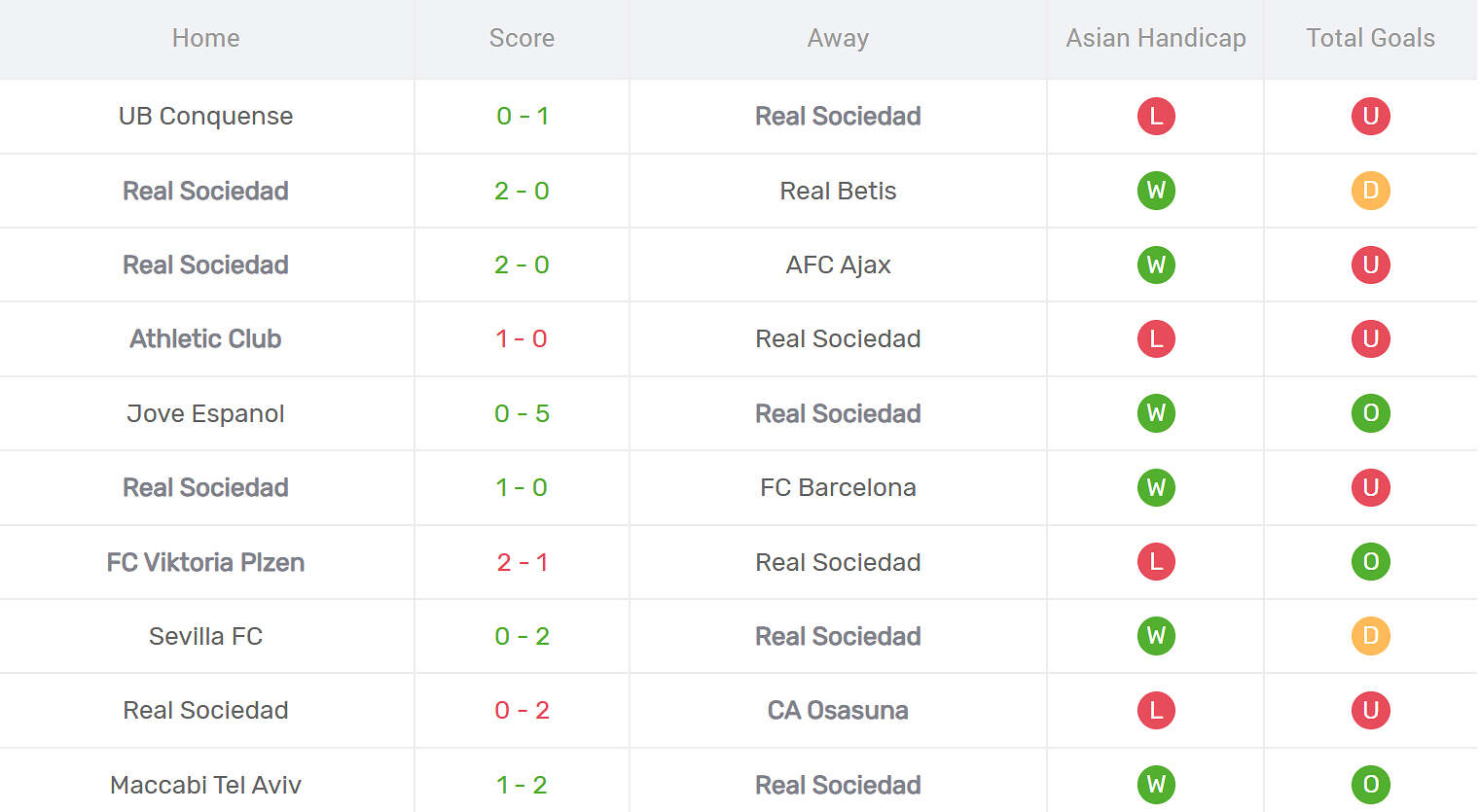This screenshot has height=812, width=1480.
Task: Click the Asian Handicap column header
Action: point(1155,38)
